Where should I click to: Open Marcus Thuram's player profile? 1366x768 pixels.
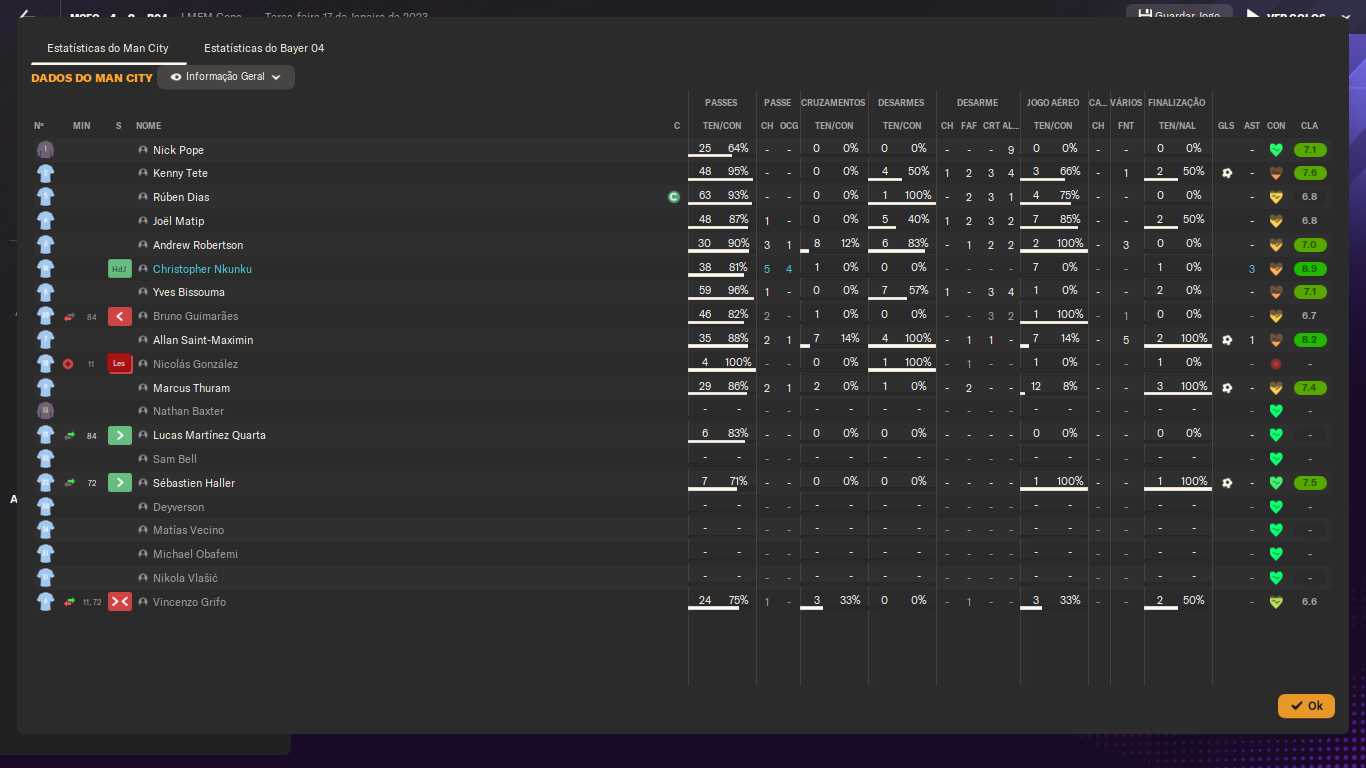click(191, 388)
